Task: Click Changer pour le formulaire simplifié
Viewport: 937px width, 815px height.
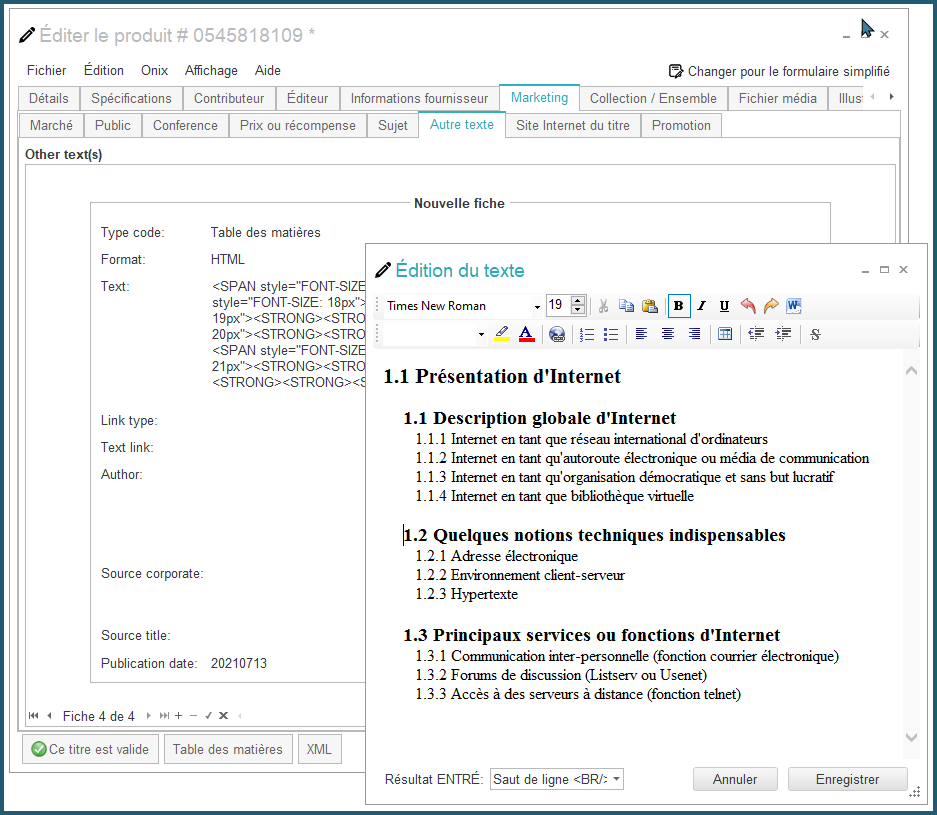Action: coord(779,72)
